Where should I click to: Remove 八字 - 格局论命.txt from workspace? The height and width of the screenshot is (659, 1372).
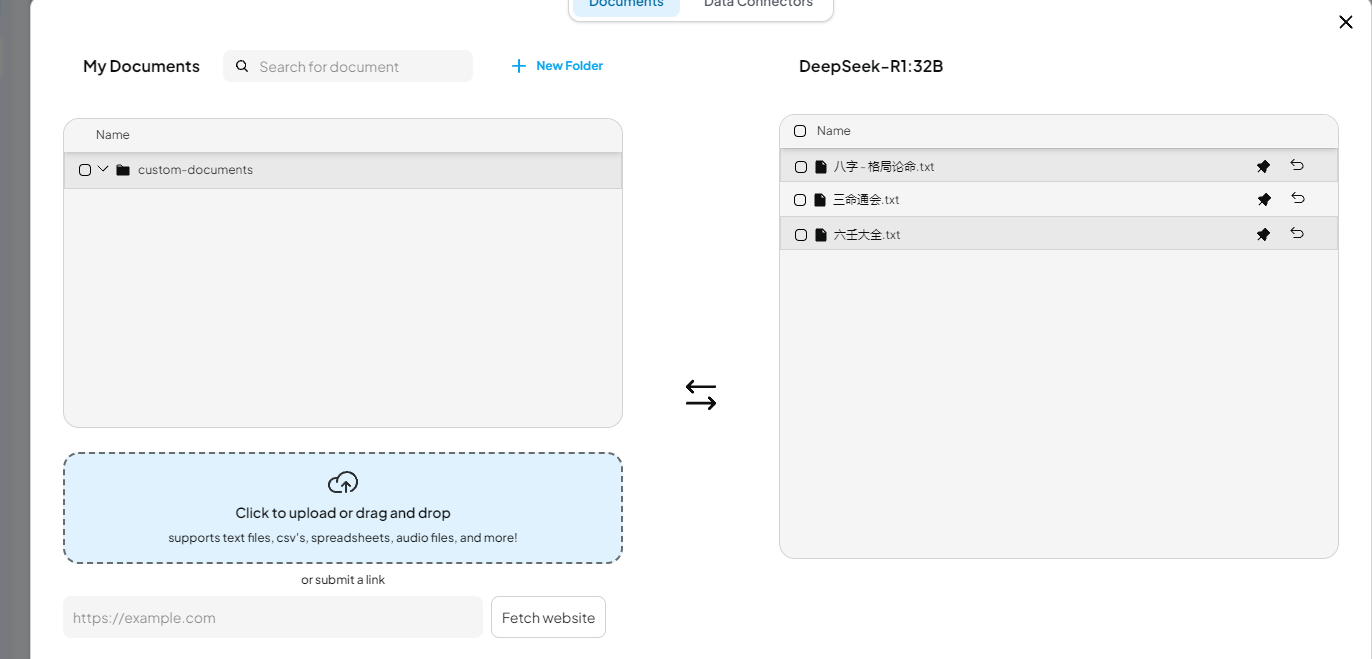[x=1297, y=165]
